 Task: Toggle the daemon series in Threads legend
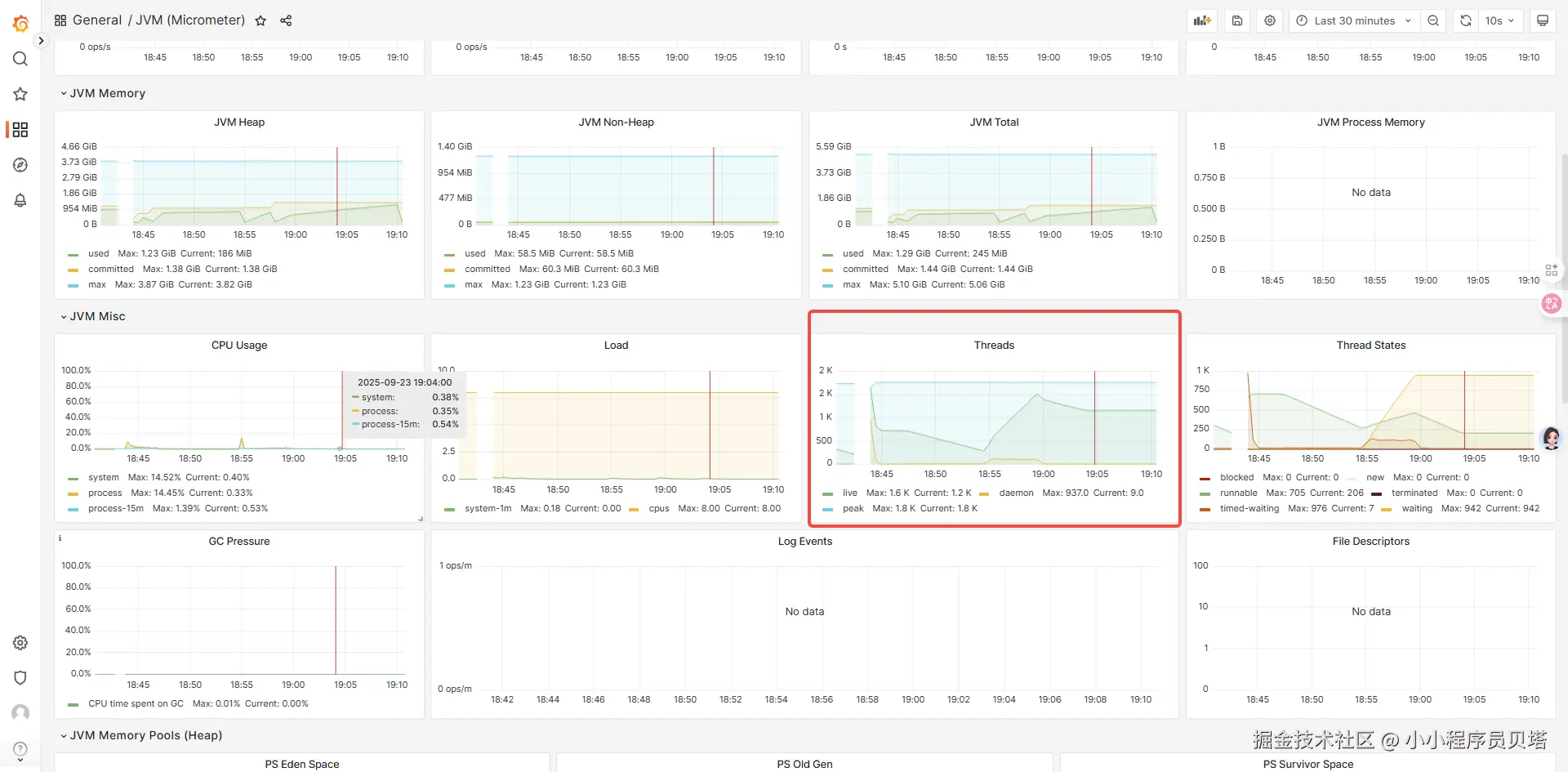click(x=1016, y=493)
